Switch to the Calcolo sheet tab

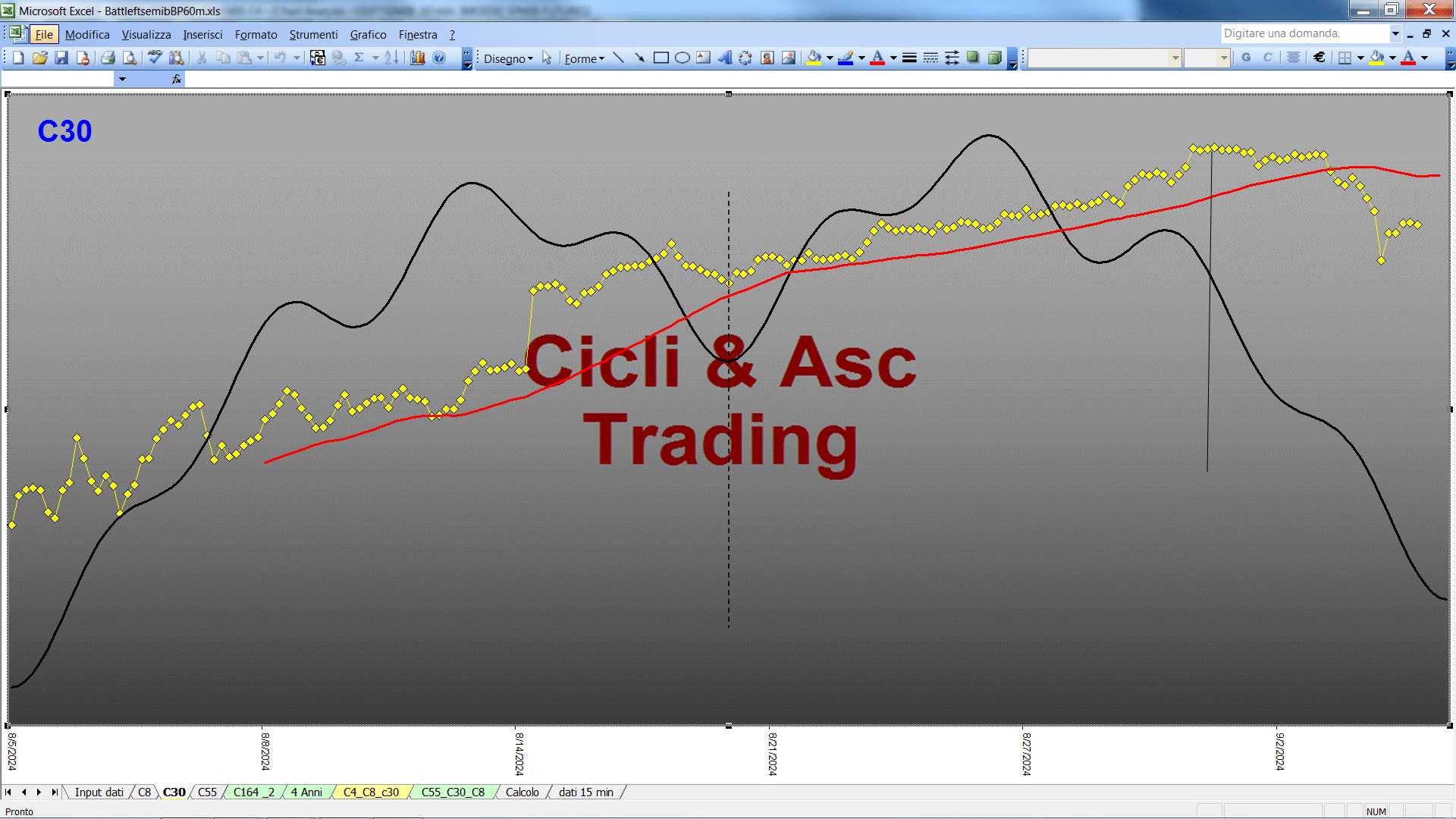point(522,792)
